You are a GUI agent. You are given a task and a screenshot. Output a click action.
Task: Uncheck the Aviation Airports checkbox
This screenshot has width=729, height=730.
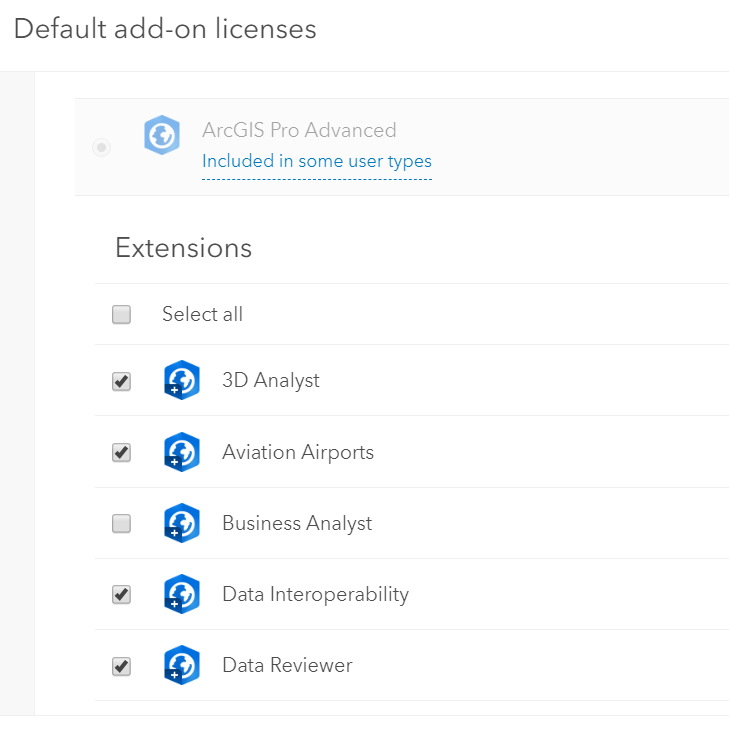(122, 453)
